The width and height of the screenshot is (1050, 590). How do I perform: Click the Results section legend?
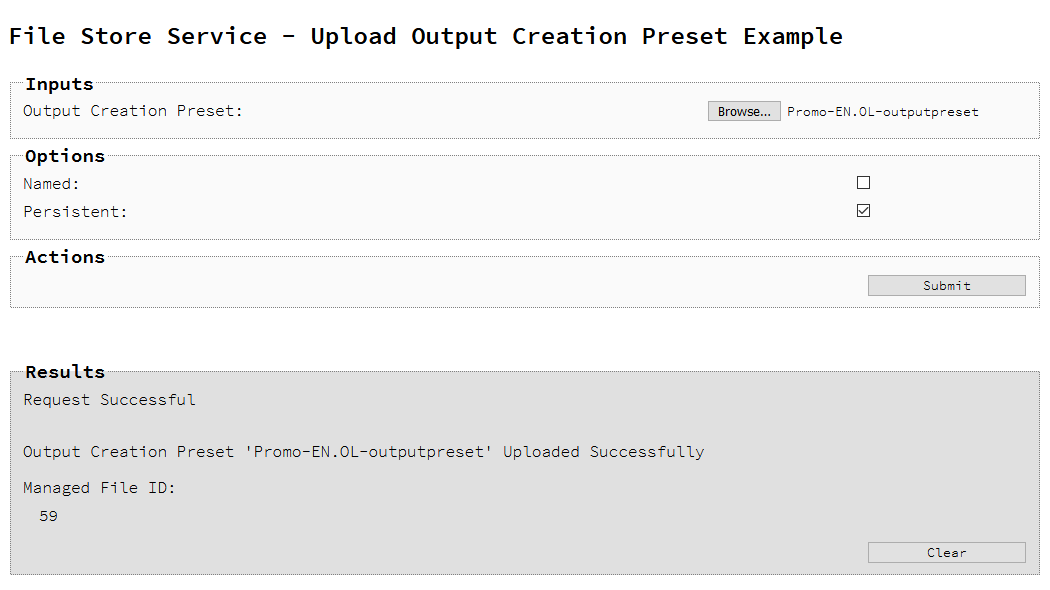(x=65, y=372)
